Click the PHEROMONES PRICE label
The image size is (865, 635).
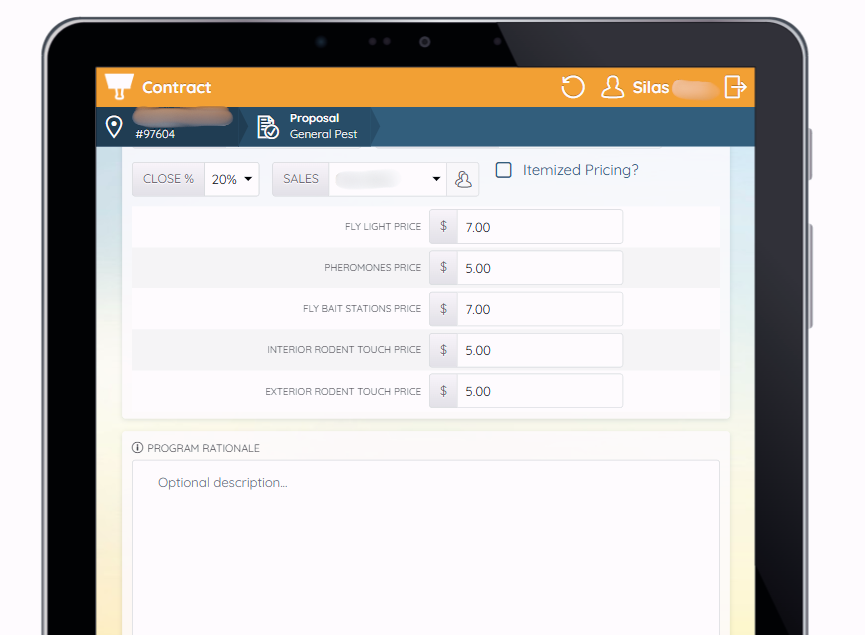(x=372, y=268)
